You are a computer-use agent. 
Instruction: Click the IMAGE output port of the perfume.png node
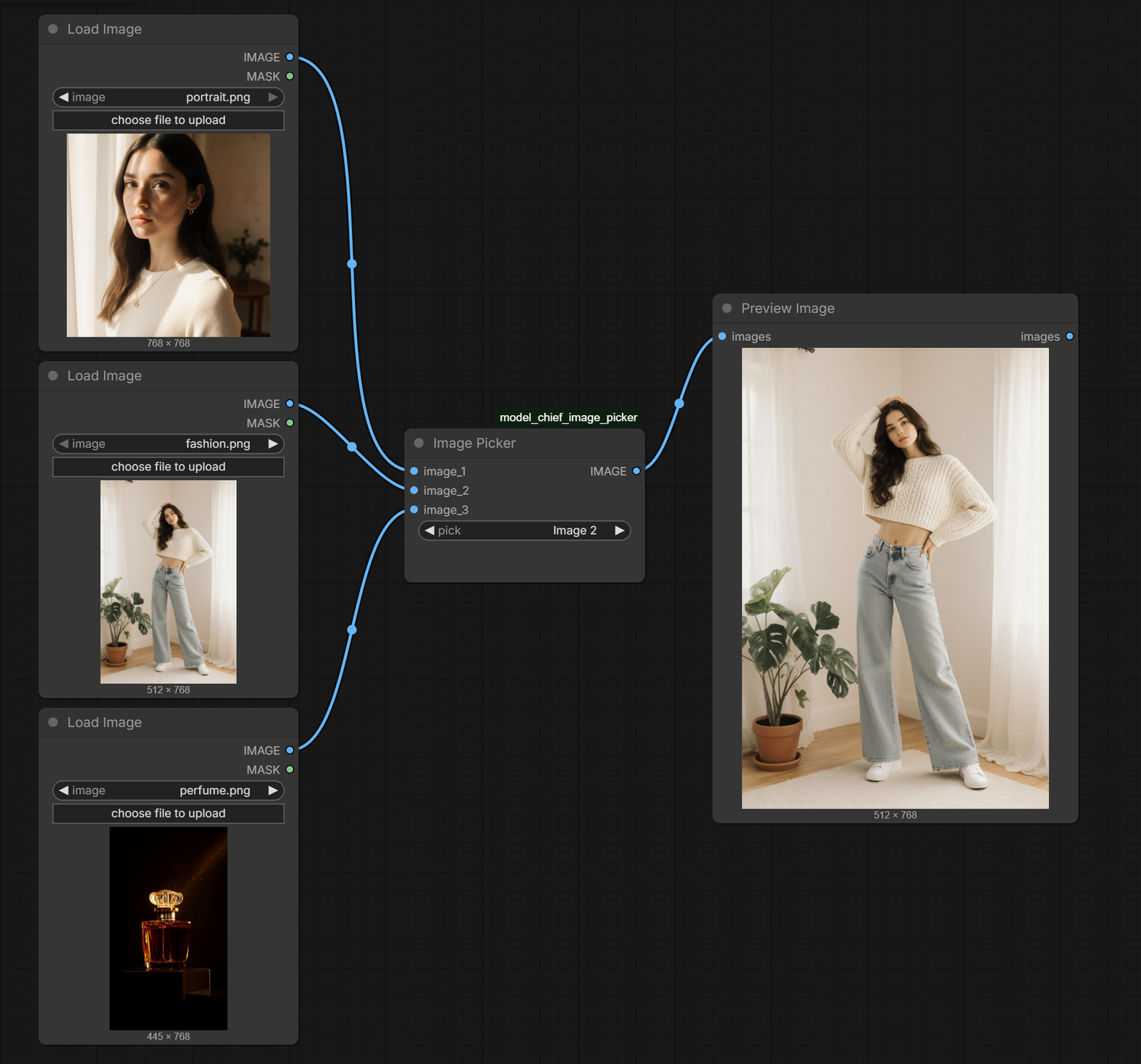click(290, 750)
